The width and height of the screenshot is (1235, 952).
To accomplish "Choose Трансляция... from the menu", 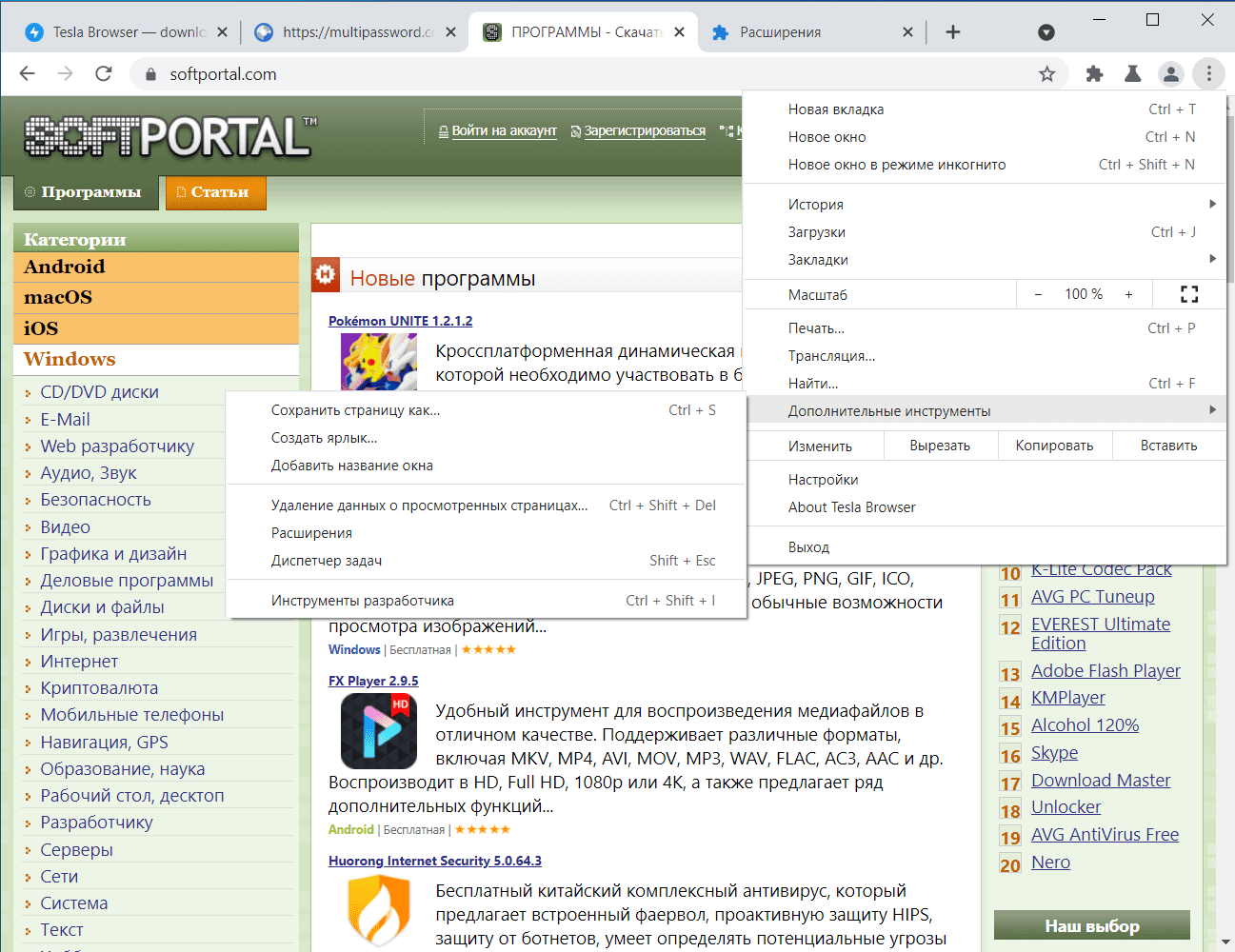I will coord(985,355).
